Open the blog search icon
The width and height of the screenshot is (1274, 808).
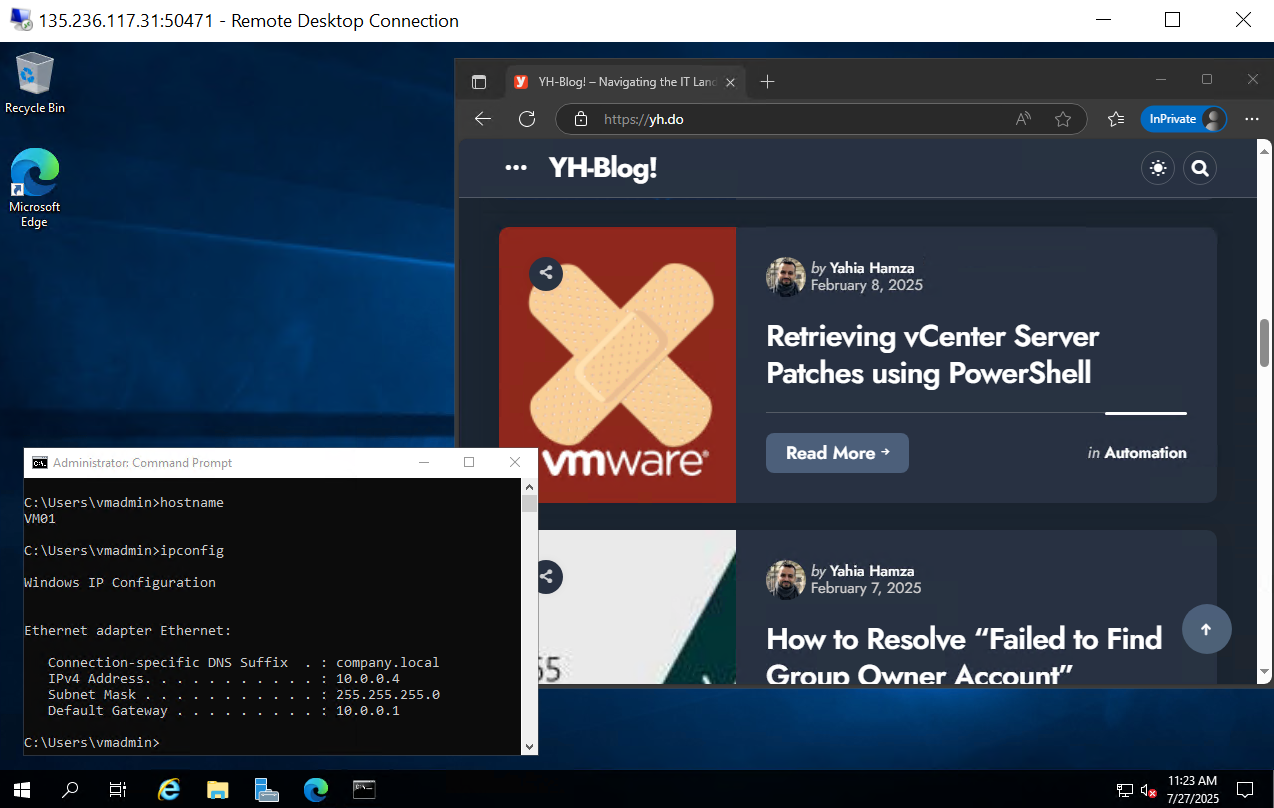pyautogui.click(x=1200, y=168)
